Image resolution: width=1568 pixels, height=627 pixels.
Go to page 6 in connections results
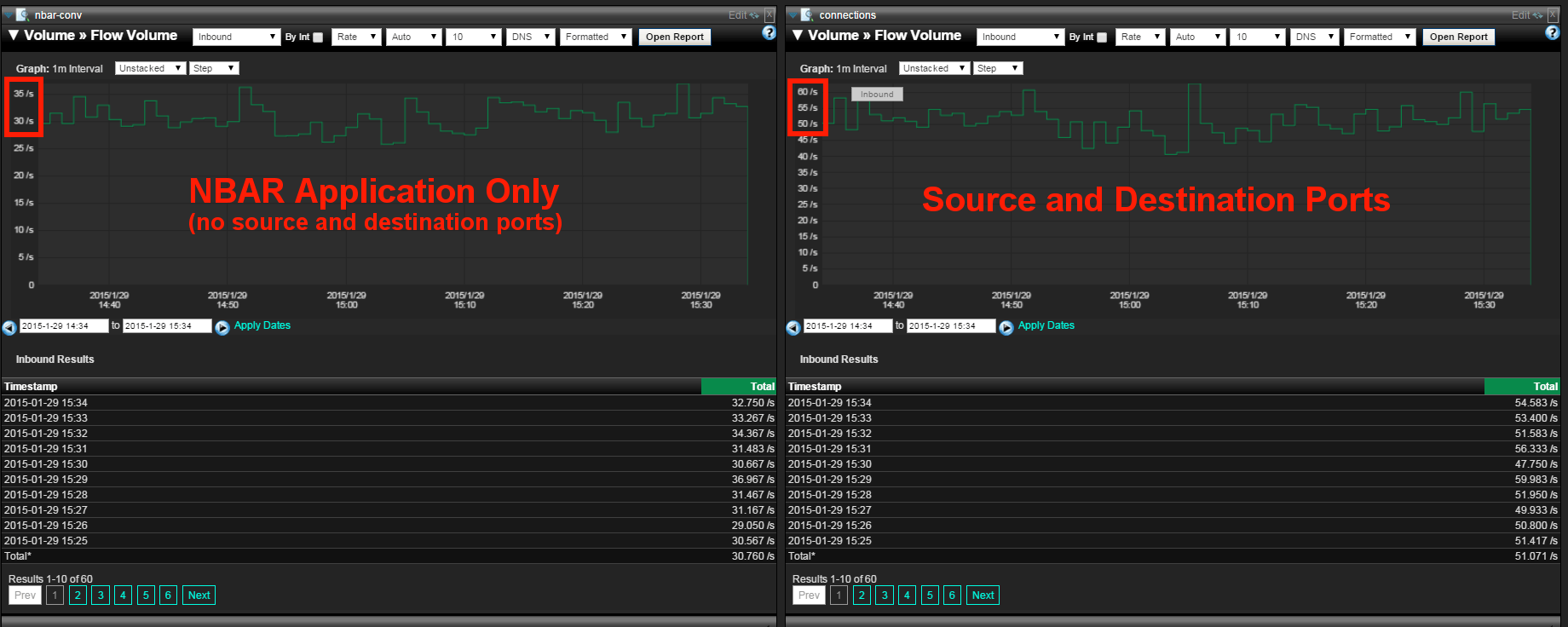tap(952, 595)
